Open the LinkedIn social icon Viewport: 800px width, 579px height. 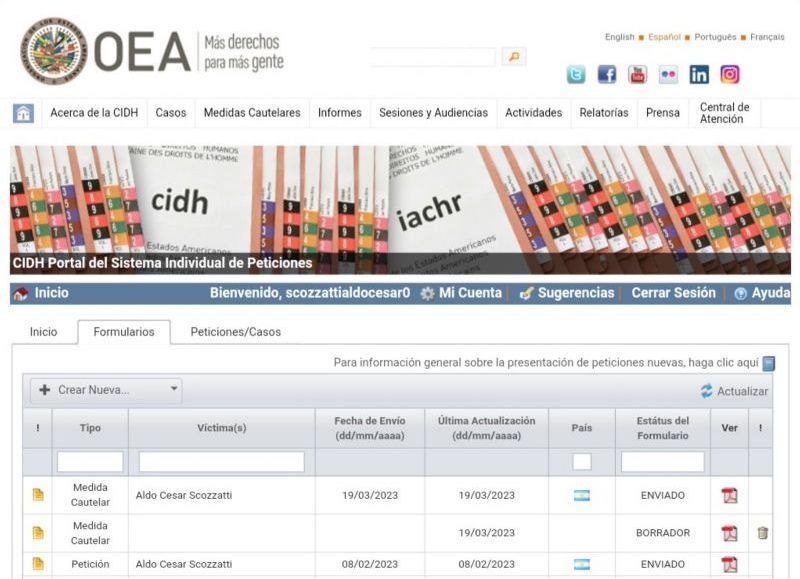pos(699,74)
